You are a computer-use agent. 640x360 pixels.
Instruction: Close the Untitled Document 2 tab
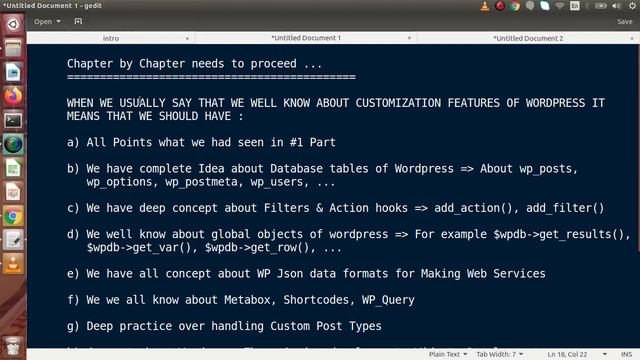pos(632,38)
